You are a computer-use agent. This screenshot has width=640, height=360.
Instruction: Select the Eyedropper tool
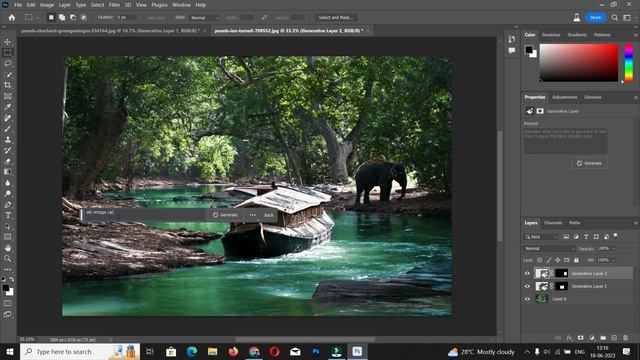[7, 107]
